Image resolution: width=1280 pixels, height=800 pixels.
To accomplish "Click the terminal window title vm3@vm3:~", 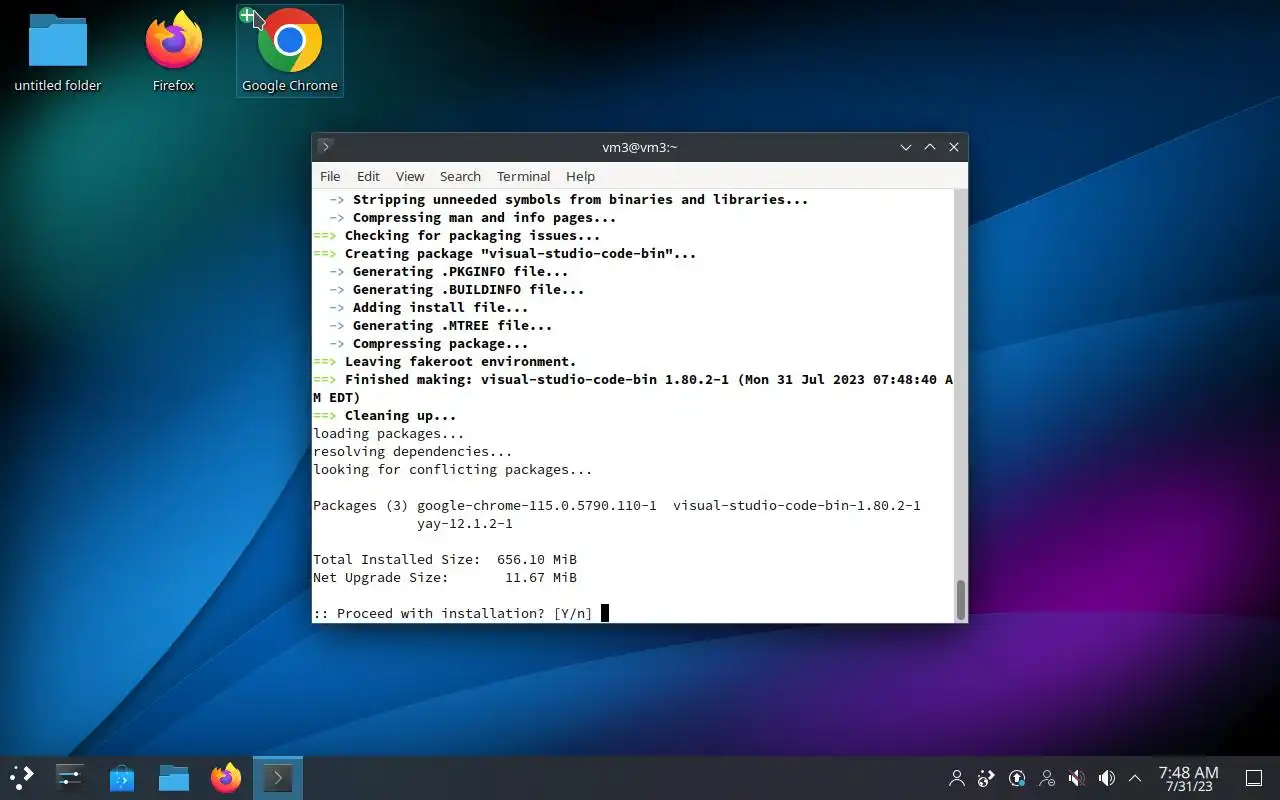I will (640, 147).
